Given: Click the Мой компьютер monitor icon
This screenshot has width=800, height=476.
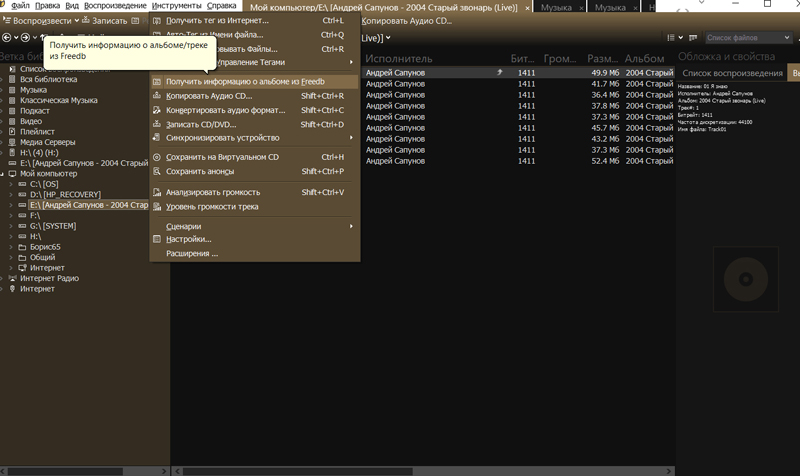Looking at the screenshot, I should 12,174.
